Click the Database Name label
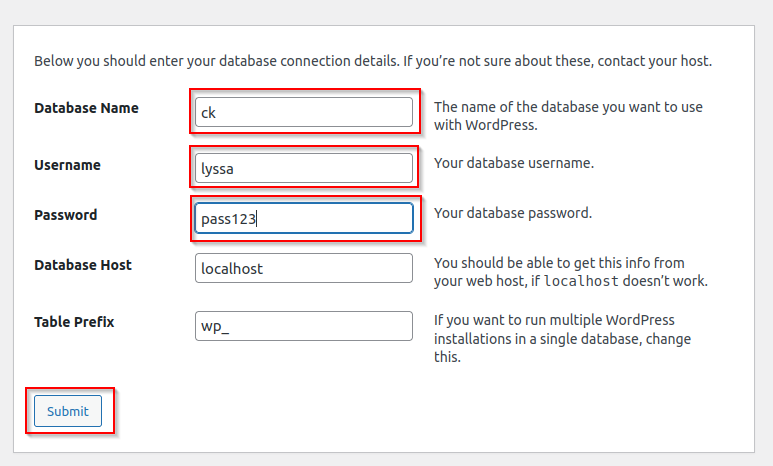773x466 pixels. [x=86, y=108]
